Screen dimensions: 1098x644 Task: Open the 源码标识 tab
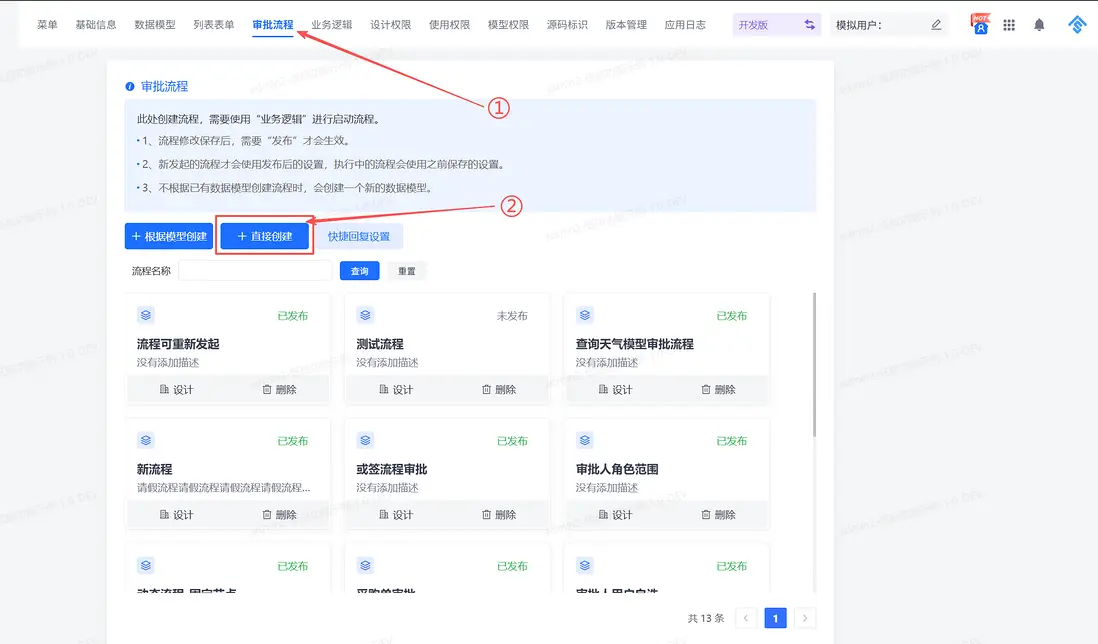point(567,24)
